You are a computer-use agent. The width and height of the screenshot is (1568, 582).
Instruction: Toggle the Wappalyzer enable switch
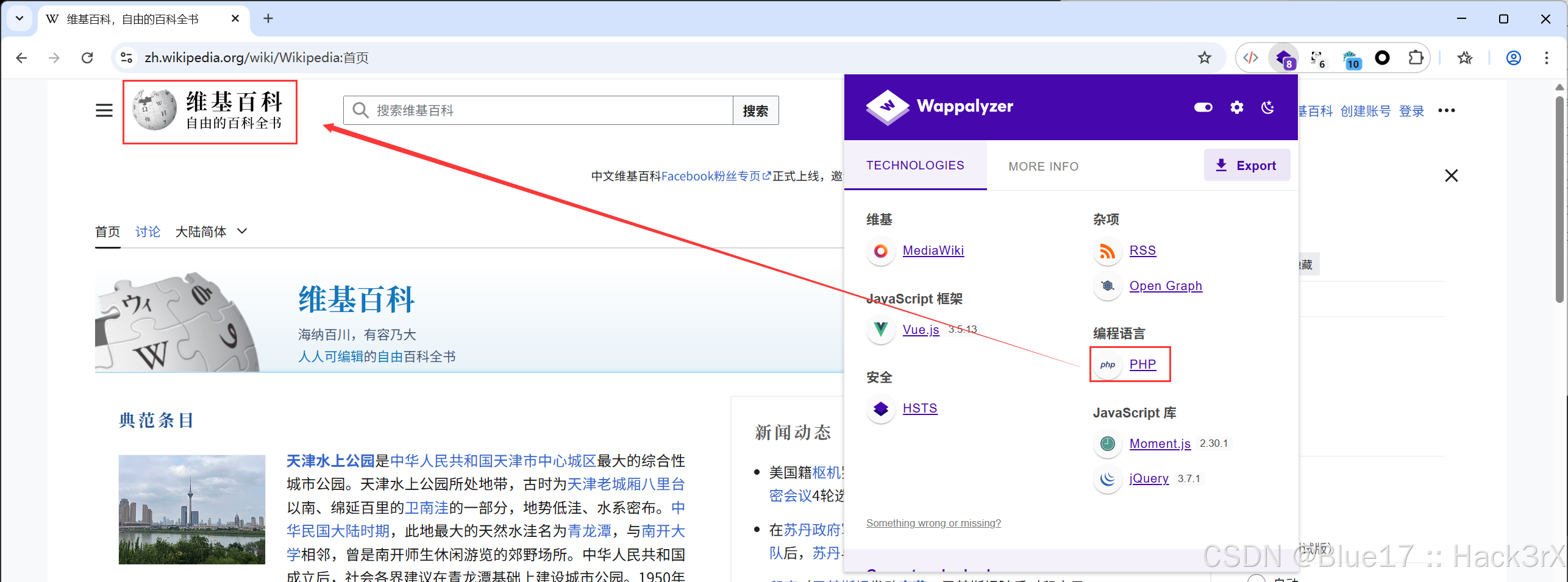(x=1203, y=107)
